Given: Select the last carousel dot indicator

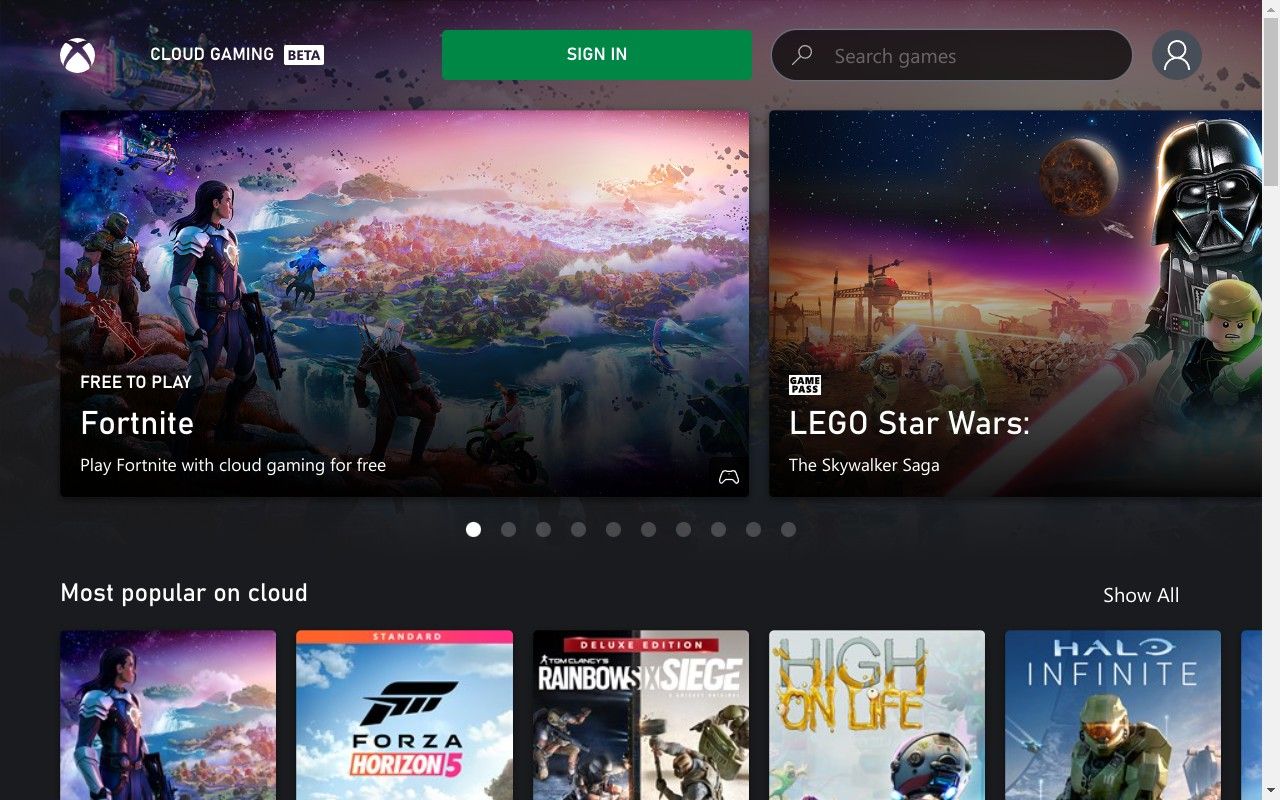Looking at the screenshot, I should [788, 529].
